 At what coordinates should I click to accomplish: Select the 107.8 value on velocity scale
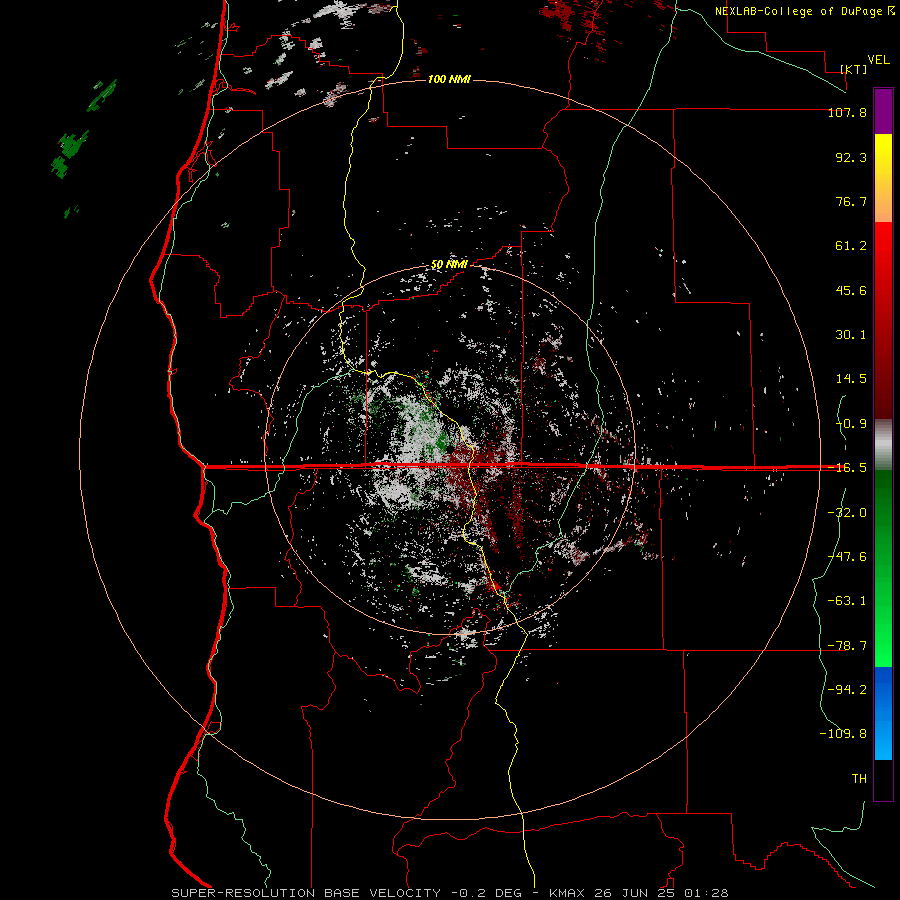(847, 112)
